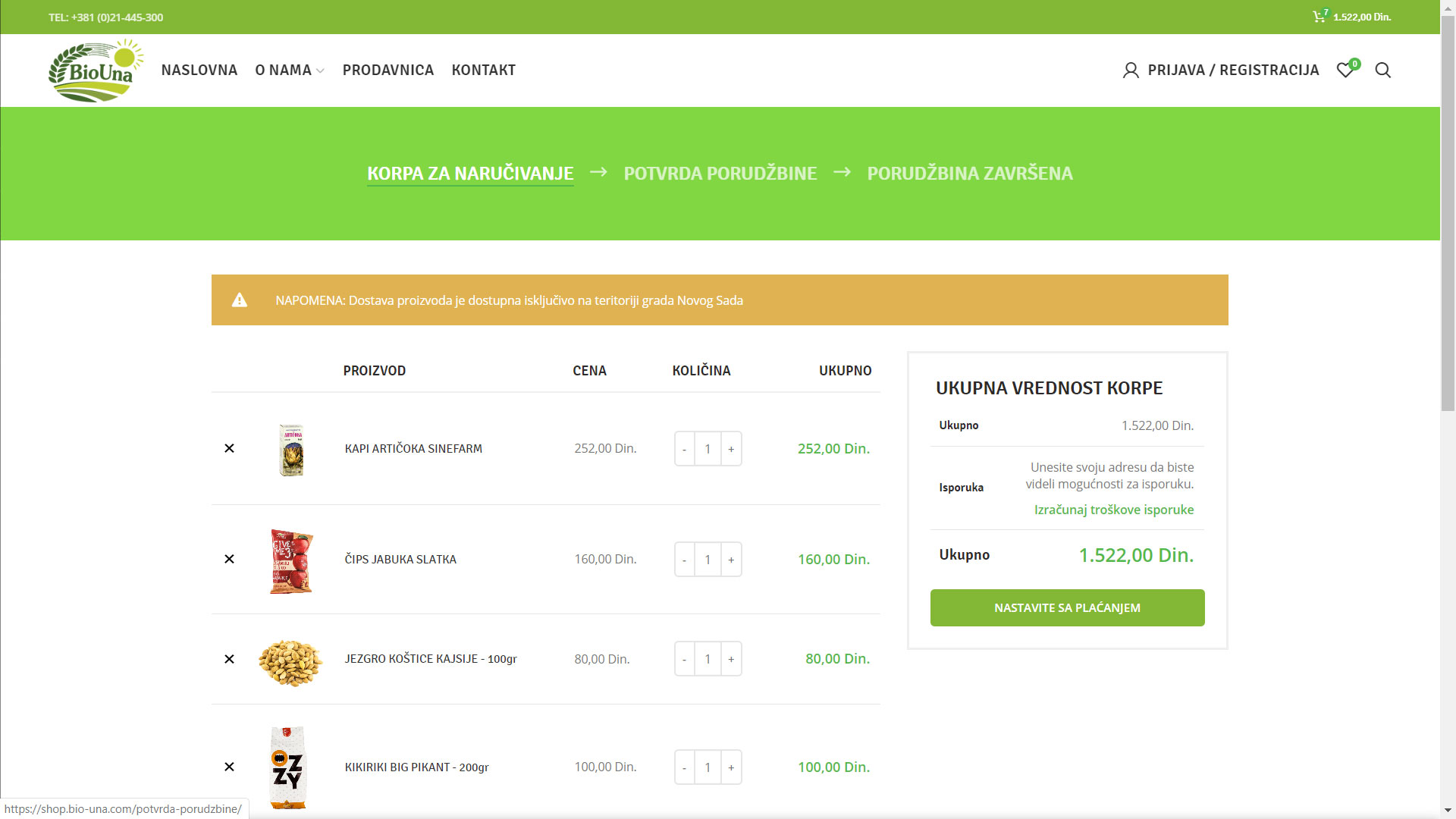Open the search magnifier icon
The height and width of the screenshot is (819, 1456).
(1382, 71)
